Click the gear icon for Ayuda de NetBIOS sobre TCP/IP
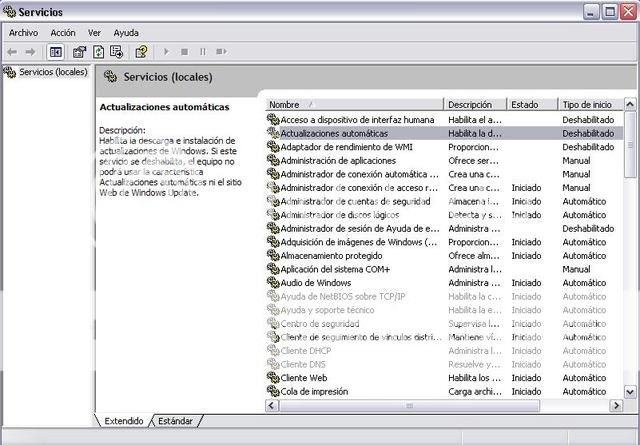This screenshot has height=445, width=640. (x=273, y=296)
